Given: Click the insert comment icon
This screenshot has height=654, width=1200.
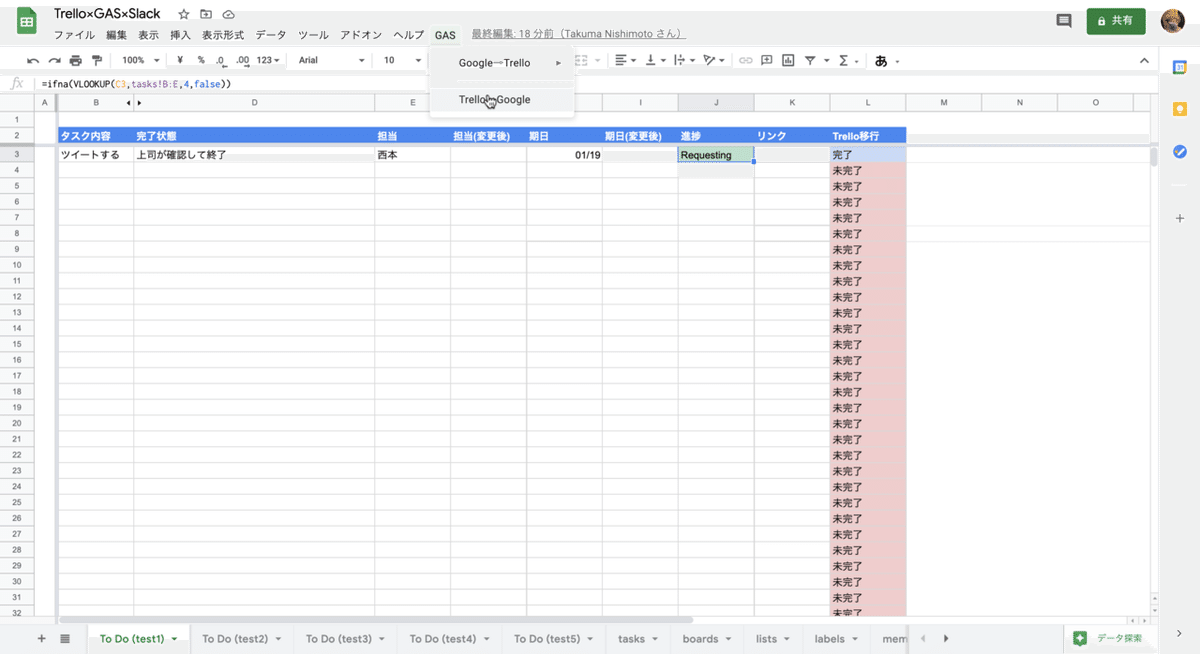Looking at the screenshot, I should point(767,60).
